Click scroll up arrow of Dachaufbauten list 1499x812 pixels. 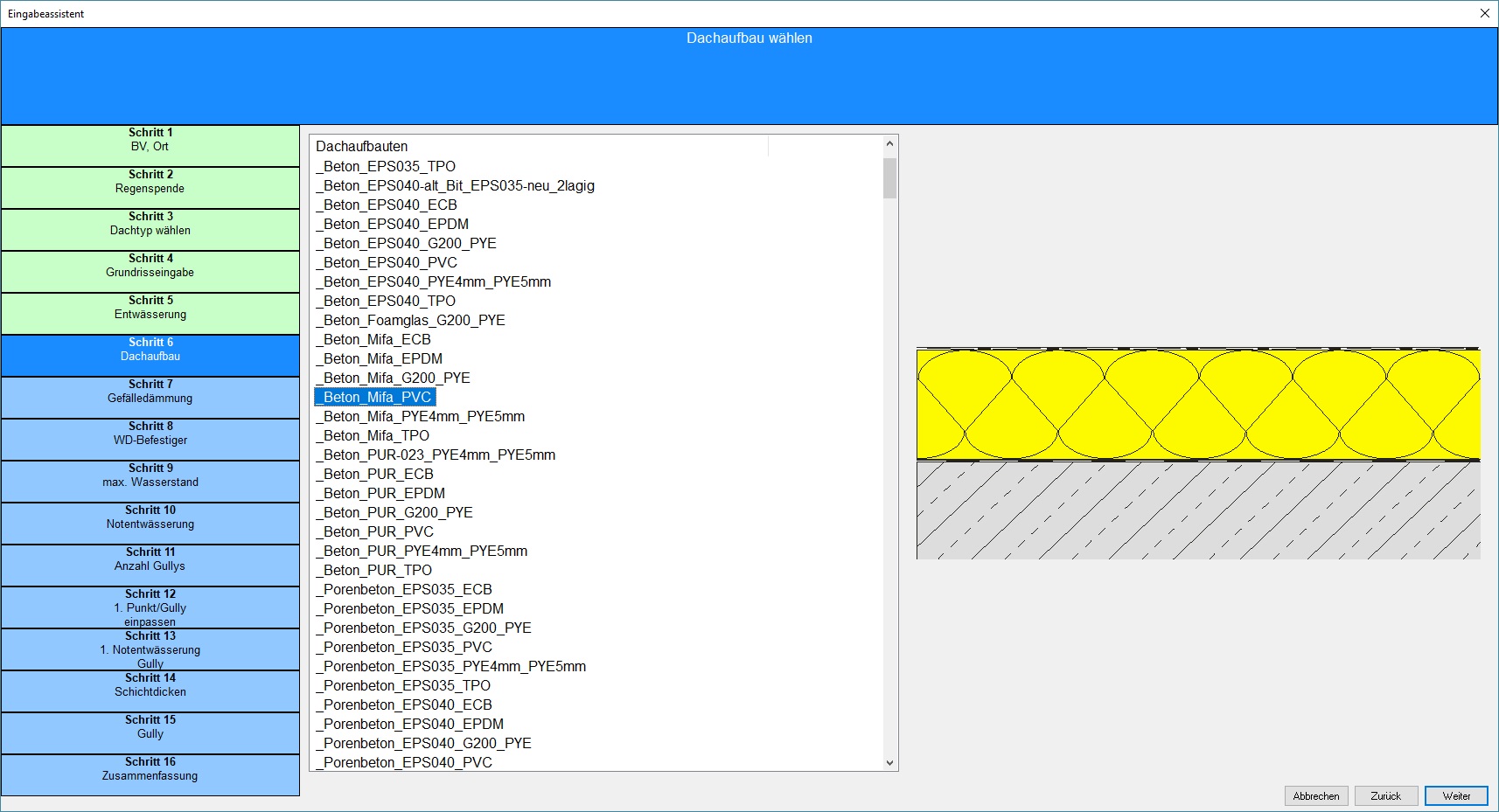pyautogui.click(x=889, y=143)
